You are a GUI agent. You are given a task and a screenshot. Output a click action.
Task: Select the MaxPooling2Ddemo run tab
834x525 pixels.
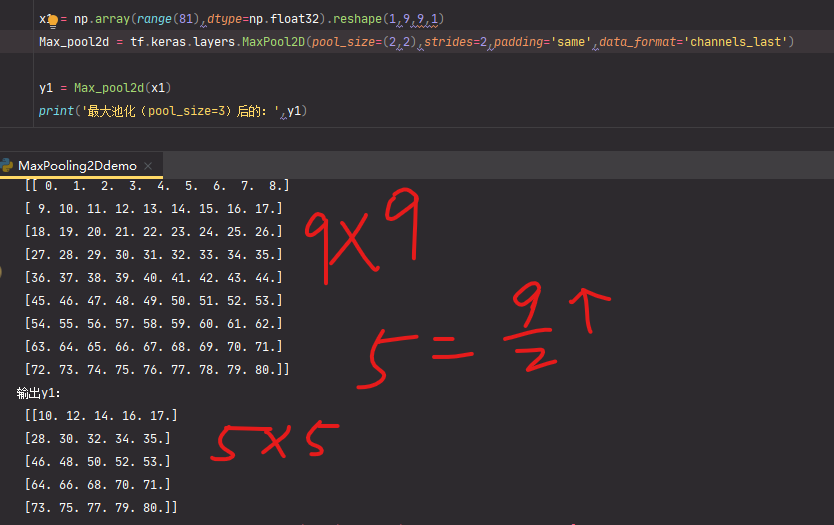pos(77,166)
